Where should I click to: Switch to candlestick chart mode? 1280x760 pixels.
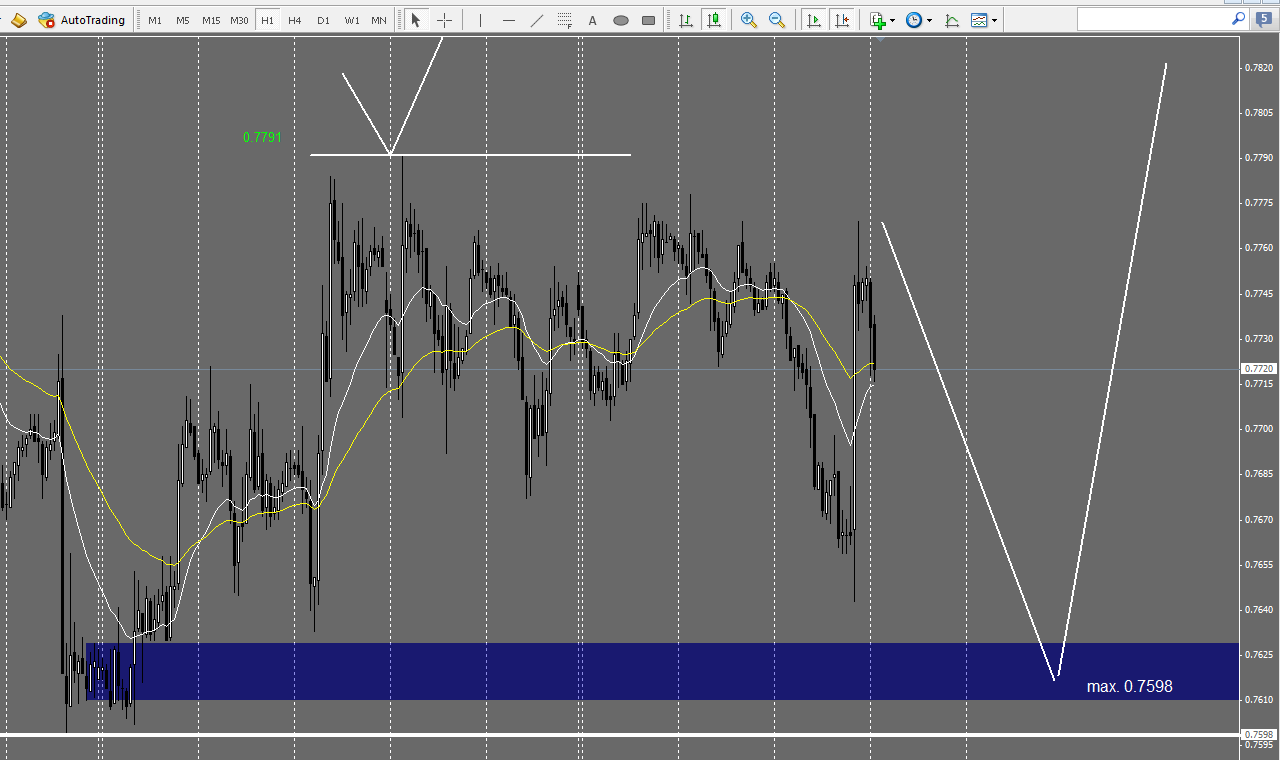click(x=714, y=19)
